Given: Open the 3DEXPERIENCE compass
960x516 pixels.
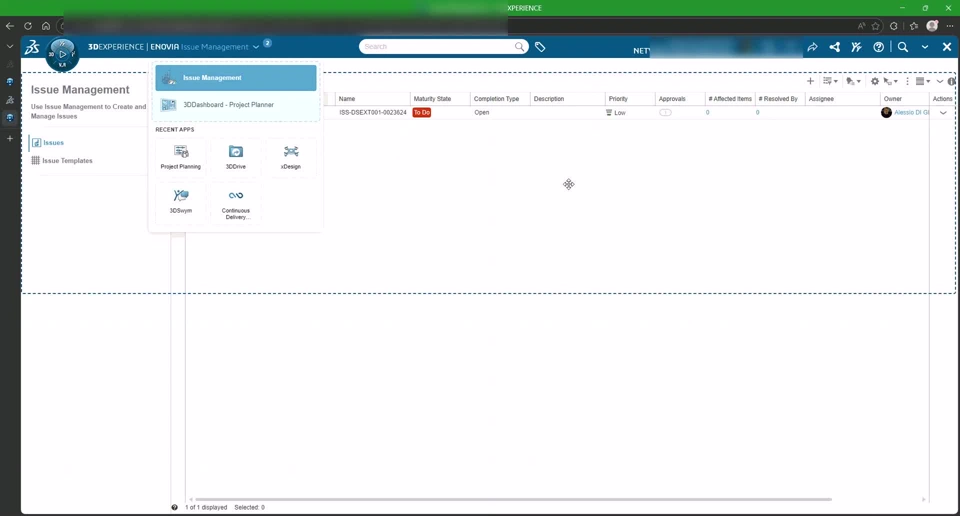Looking at the screenshot, I should coord(62,54).
